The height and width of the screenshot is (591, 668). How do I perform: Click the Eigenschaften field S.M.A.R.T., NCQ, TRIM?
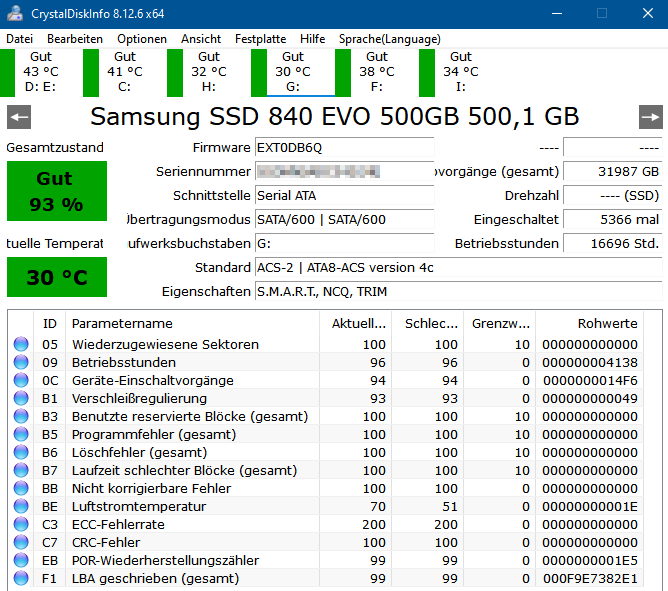point(459,291)
